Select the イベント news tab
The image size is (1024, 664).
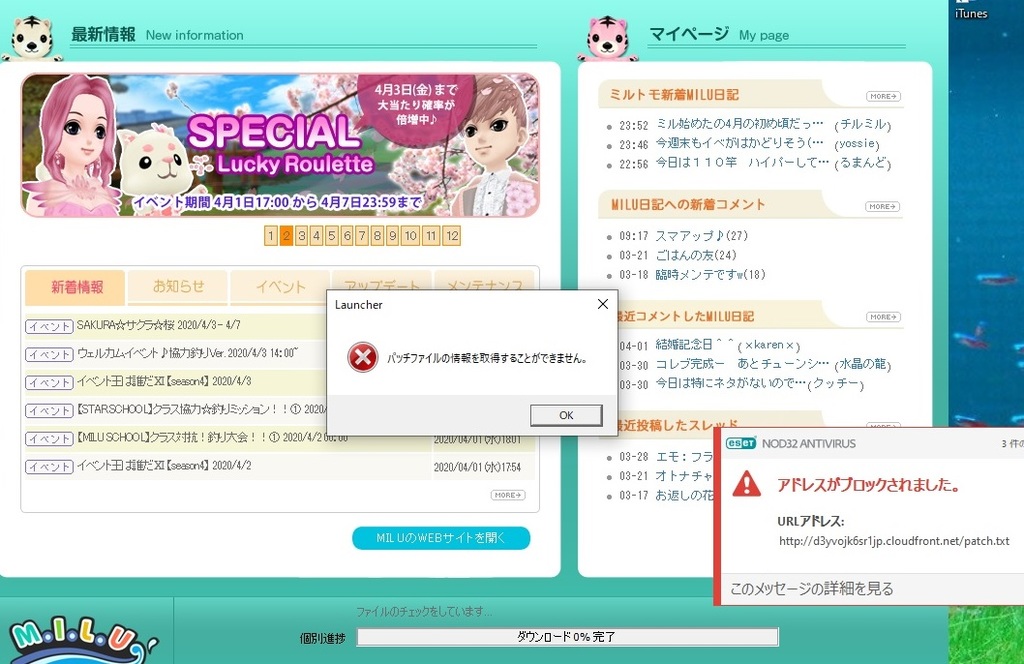280,287
